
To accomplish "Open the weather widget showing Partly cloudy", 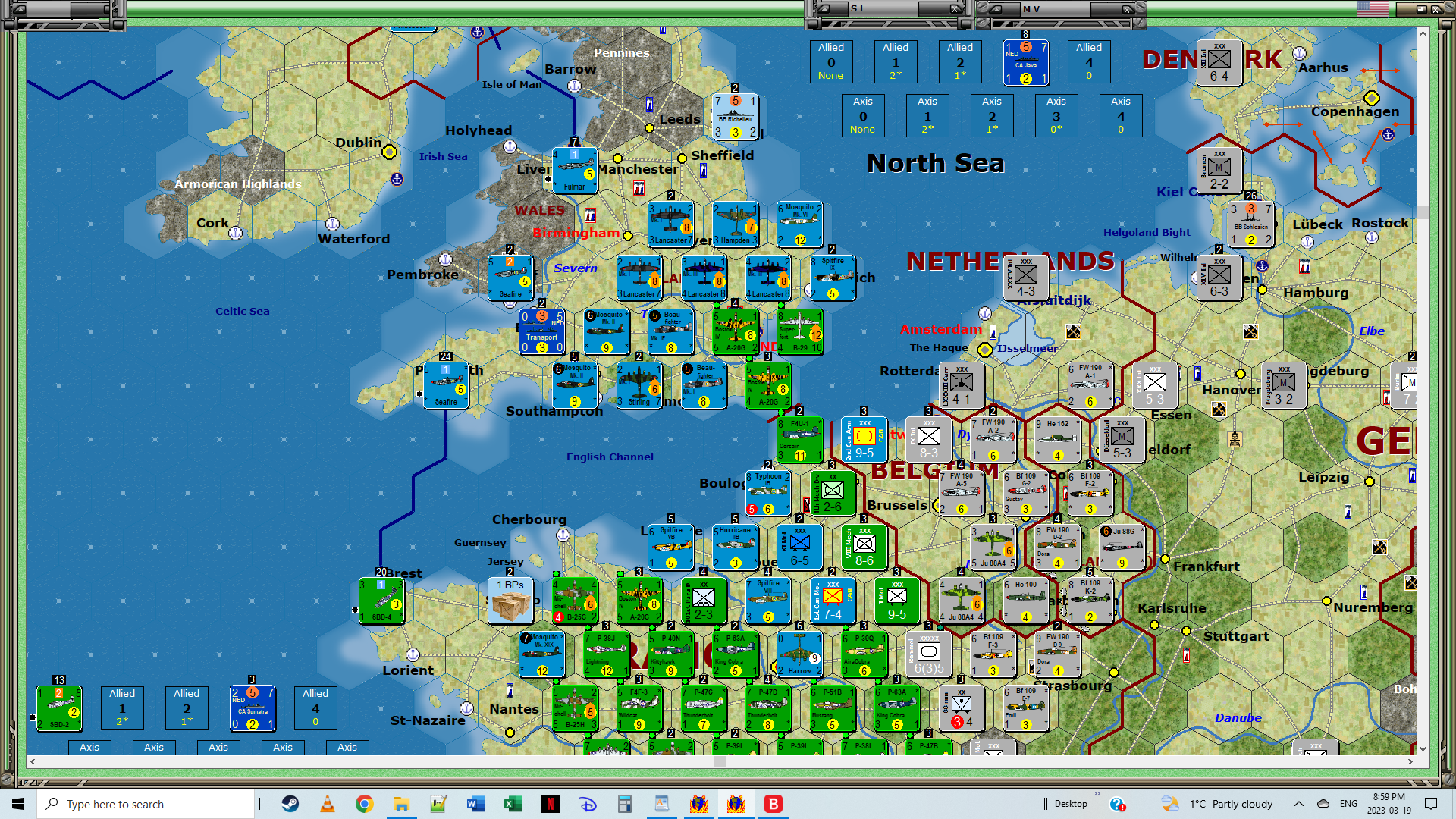I will tap(1217, 804).
